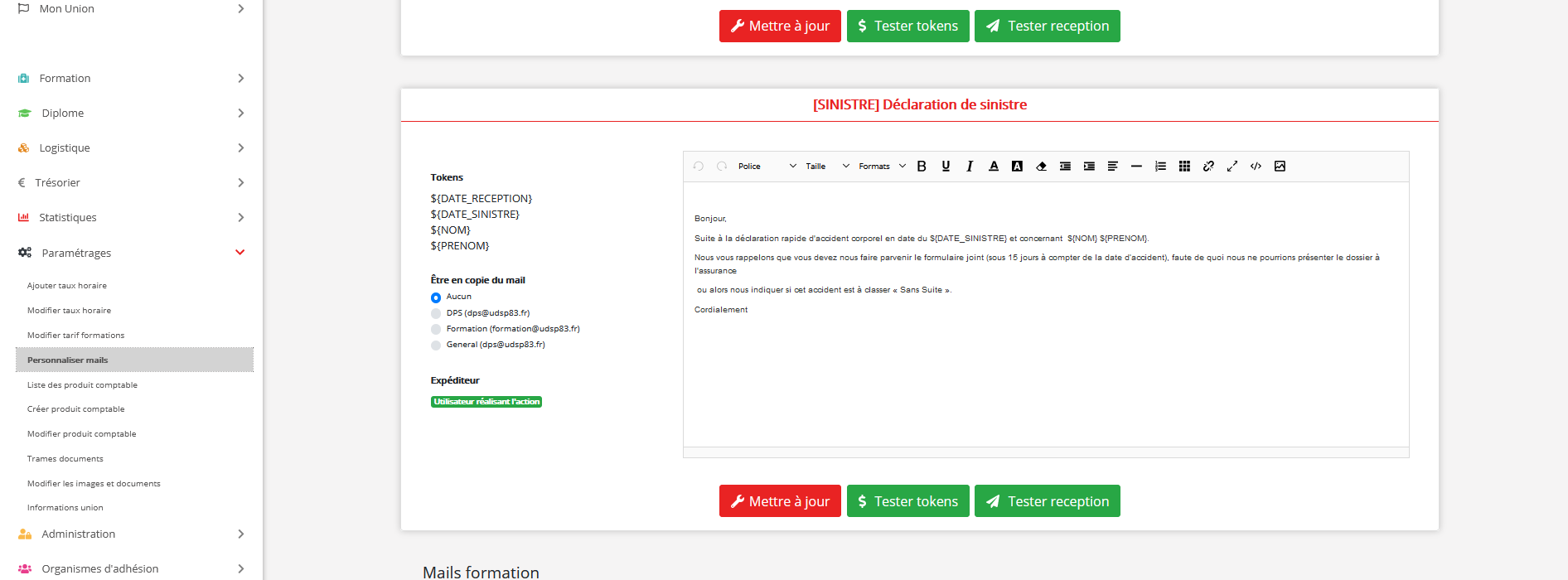Go to Modifier tarif formations

pos(75,336)
